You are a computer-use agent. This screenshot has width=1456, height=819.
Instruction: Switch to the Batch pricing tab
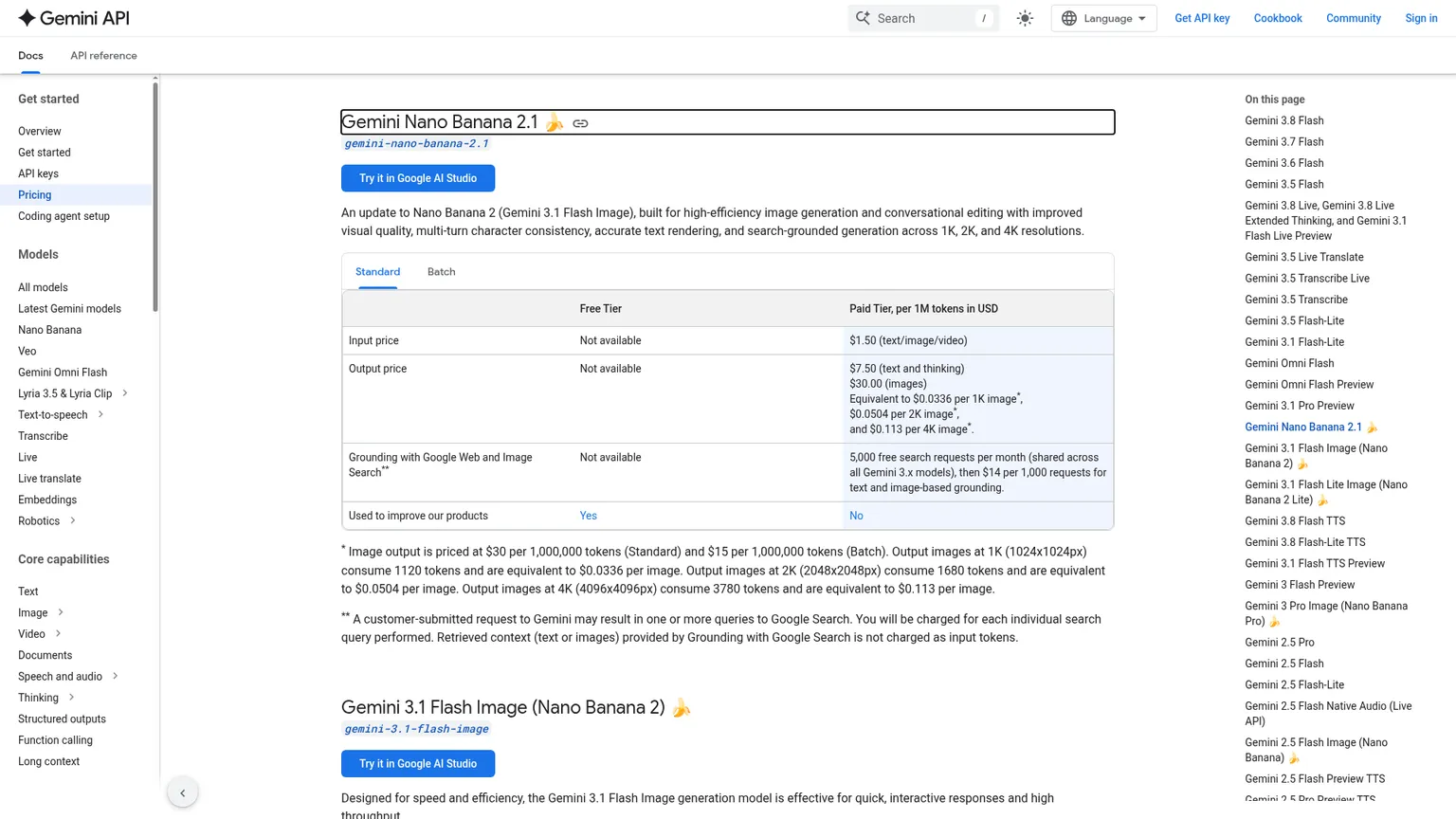[x=442, y=272]
